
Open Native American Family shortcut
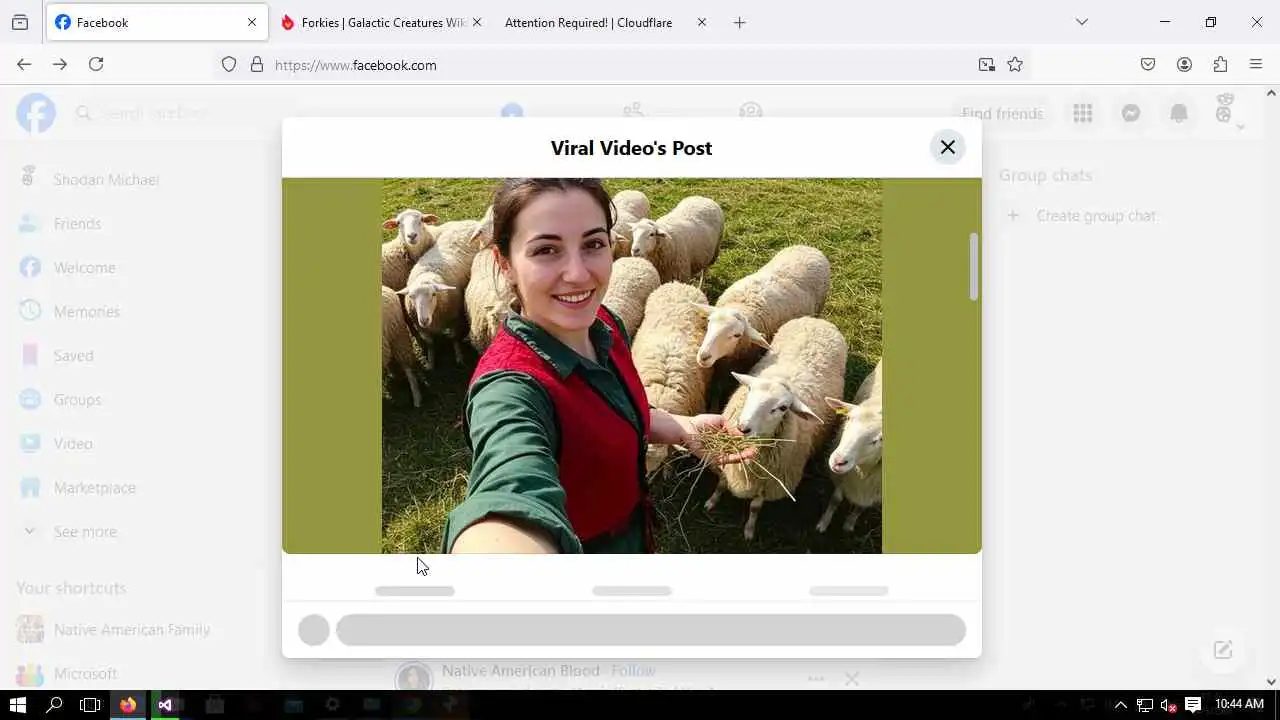pyautogui.click(x=131, y=630)
